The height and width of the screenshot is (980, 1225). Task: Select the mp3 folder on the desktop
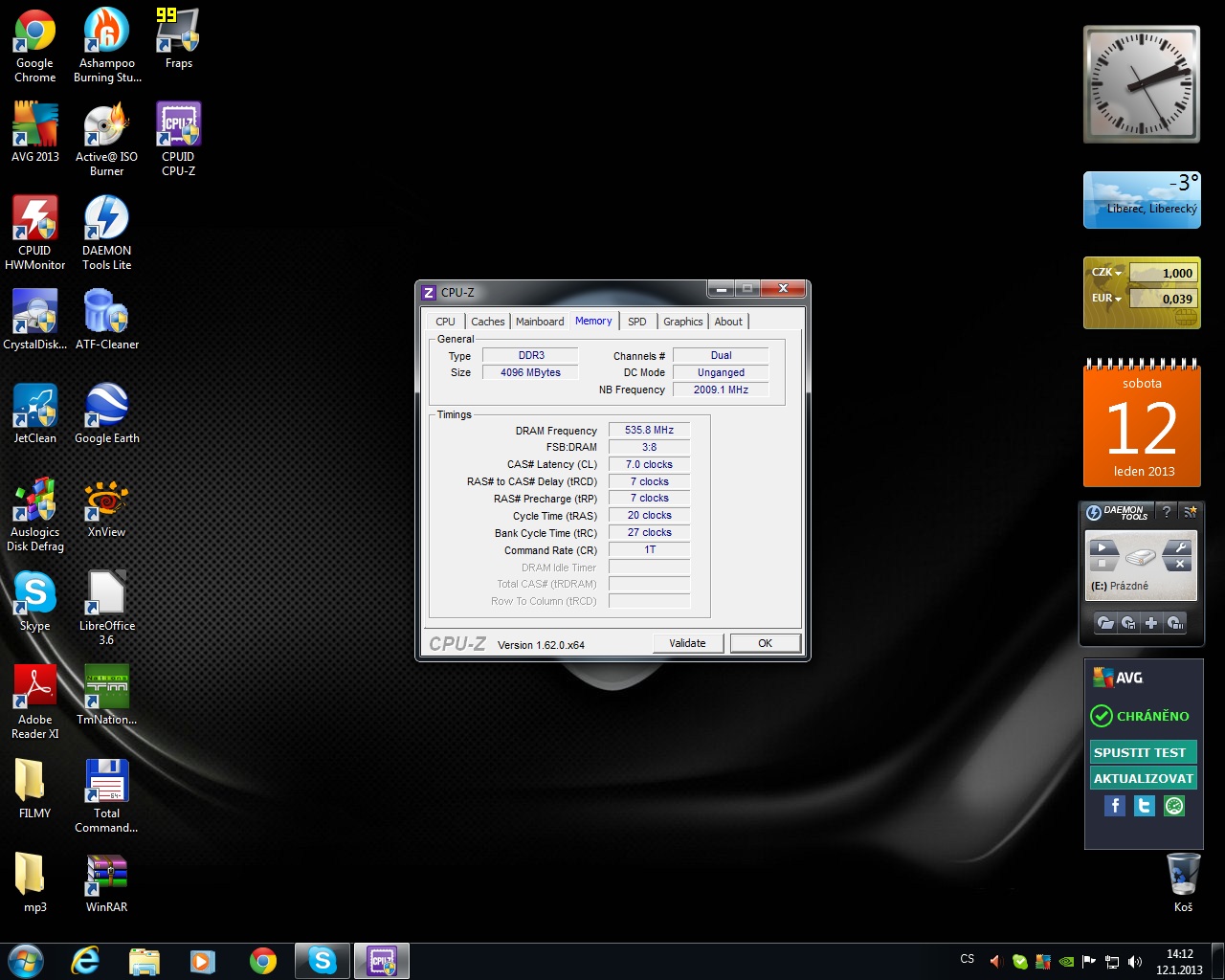[x=34, y=882]
